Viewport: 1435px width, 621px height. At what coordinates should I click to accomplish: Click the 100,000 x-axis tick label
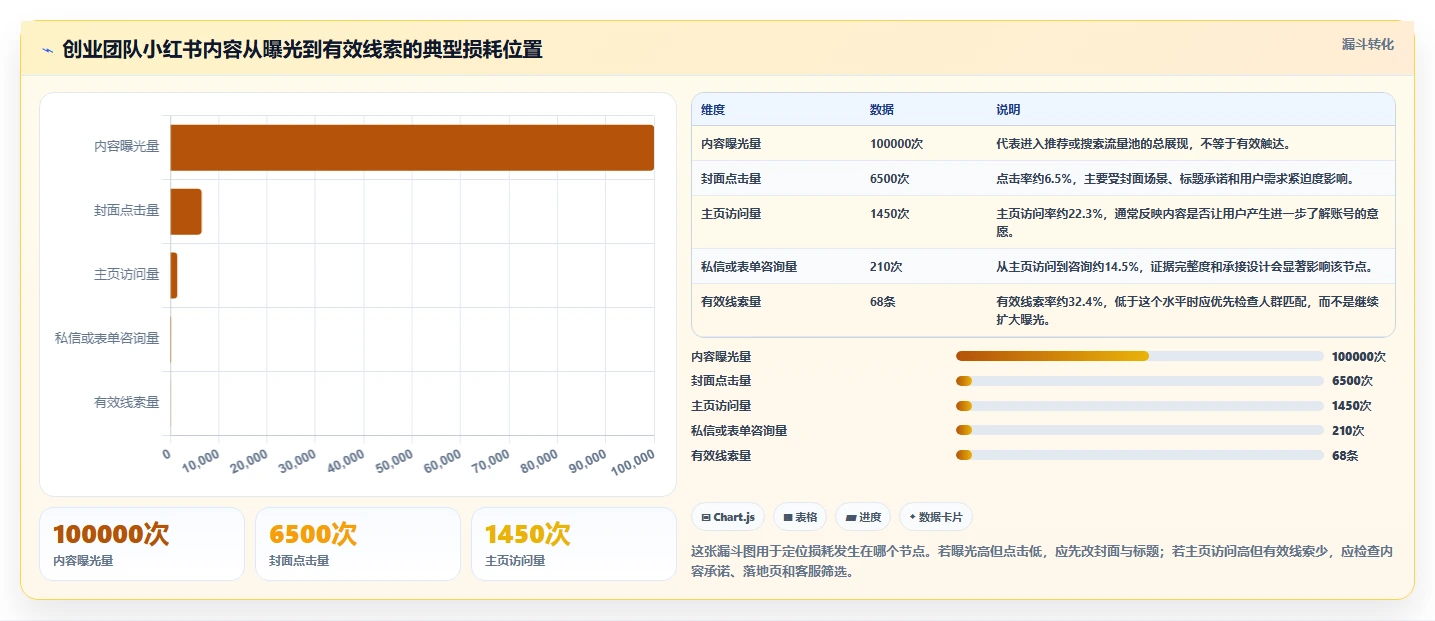pos(632,462)
